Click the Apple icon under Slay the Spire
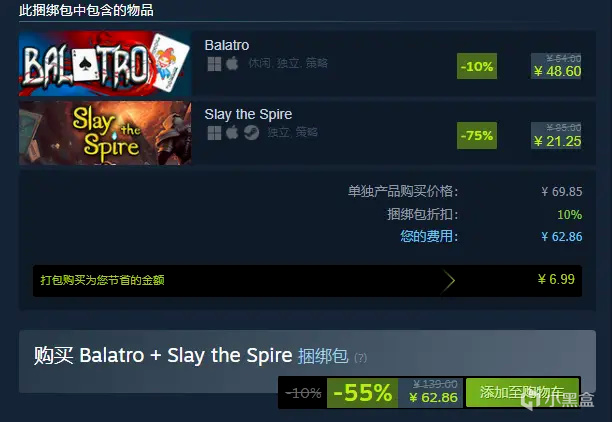This screenshot has height=422, width=612. tap(232, 132)
